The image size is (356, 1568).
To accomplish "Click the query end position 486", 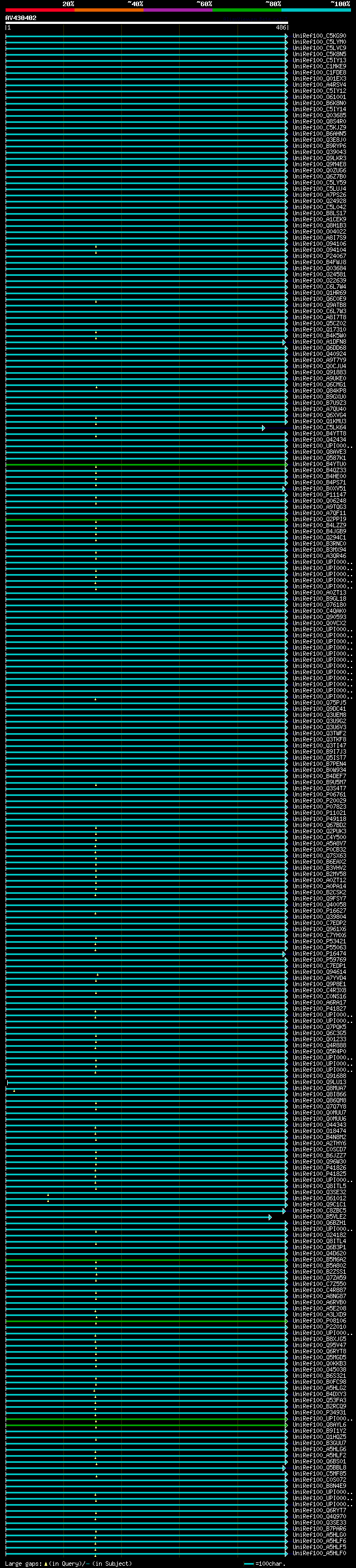I will (x=280, y=27).
